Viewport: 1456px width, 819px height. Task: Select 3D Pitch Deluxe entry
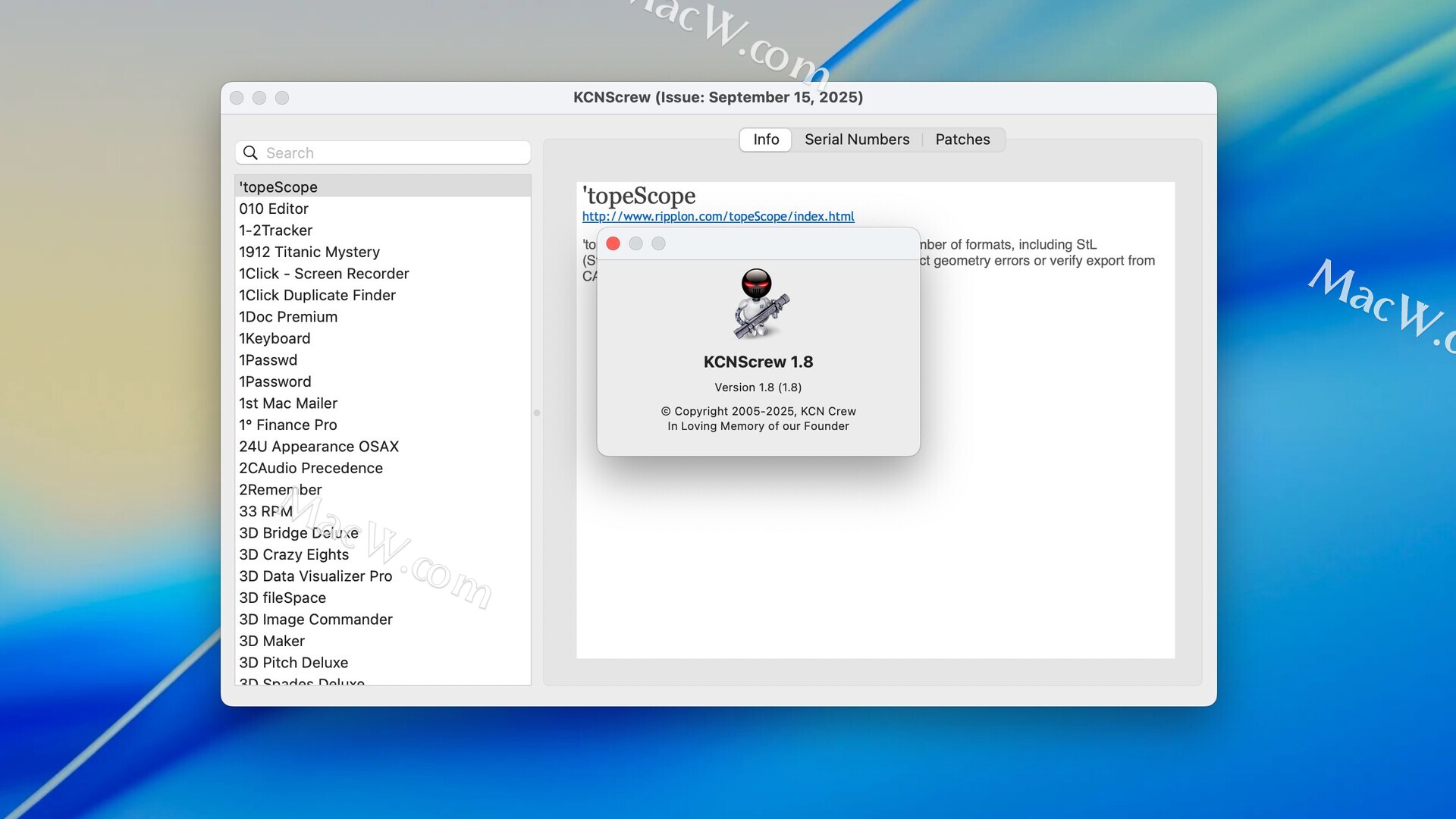[383, 662]
